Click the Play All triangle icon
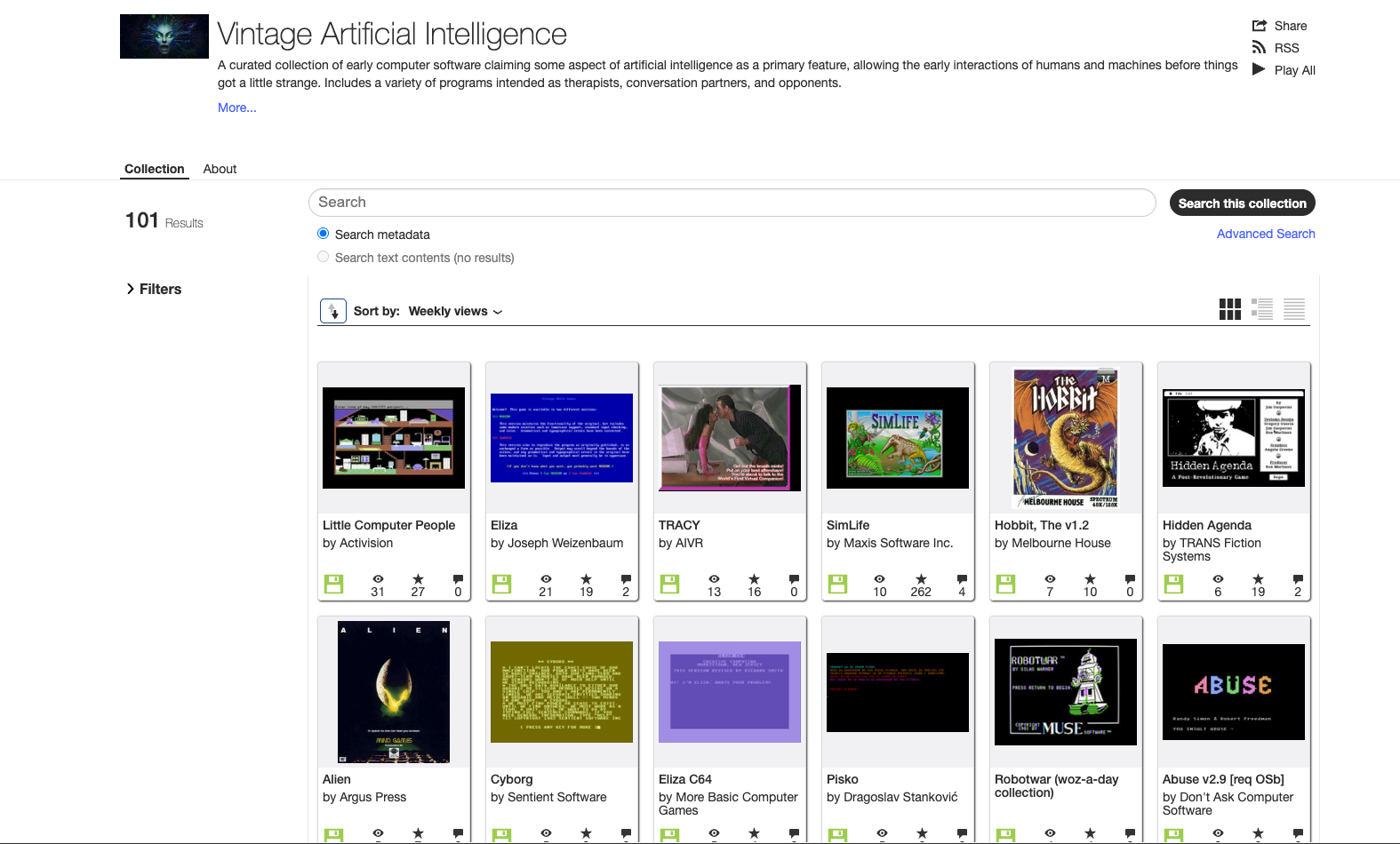The height and width of the screenshot is (844, 1400). tap(1259, 69)
